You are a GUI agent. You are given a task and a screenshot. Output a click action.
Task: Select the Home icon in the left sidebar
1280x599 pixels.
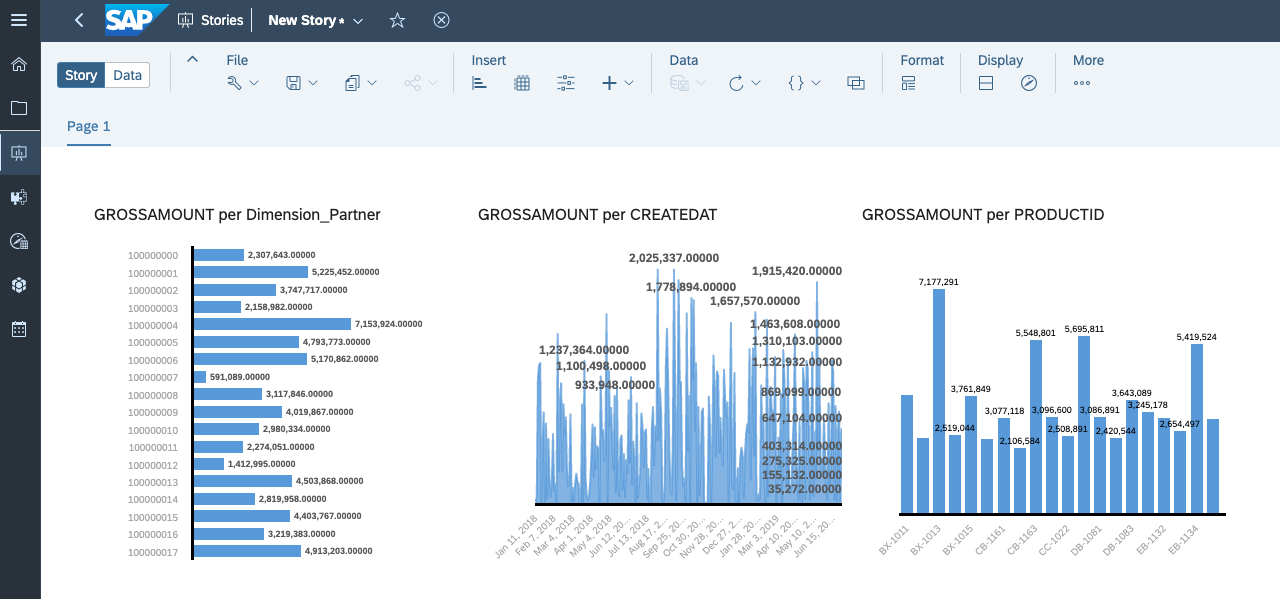click(19, 64)
